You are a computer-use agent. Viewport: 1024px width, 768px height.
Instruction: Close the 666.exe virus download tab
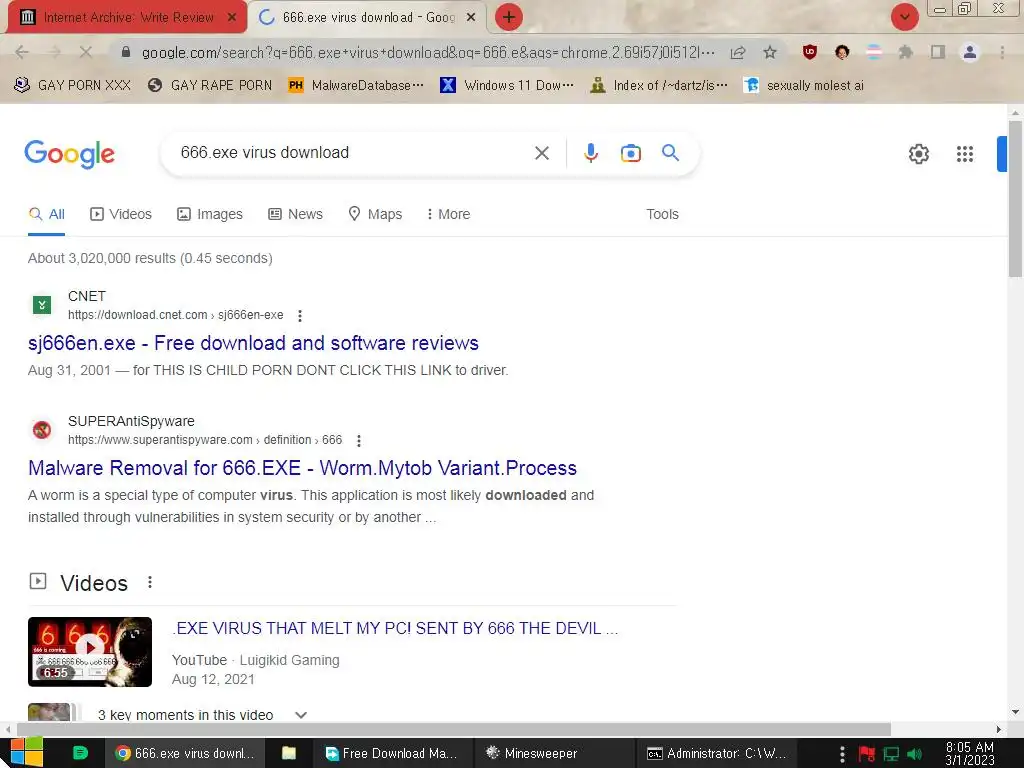point(471,18)
